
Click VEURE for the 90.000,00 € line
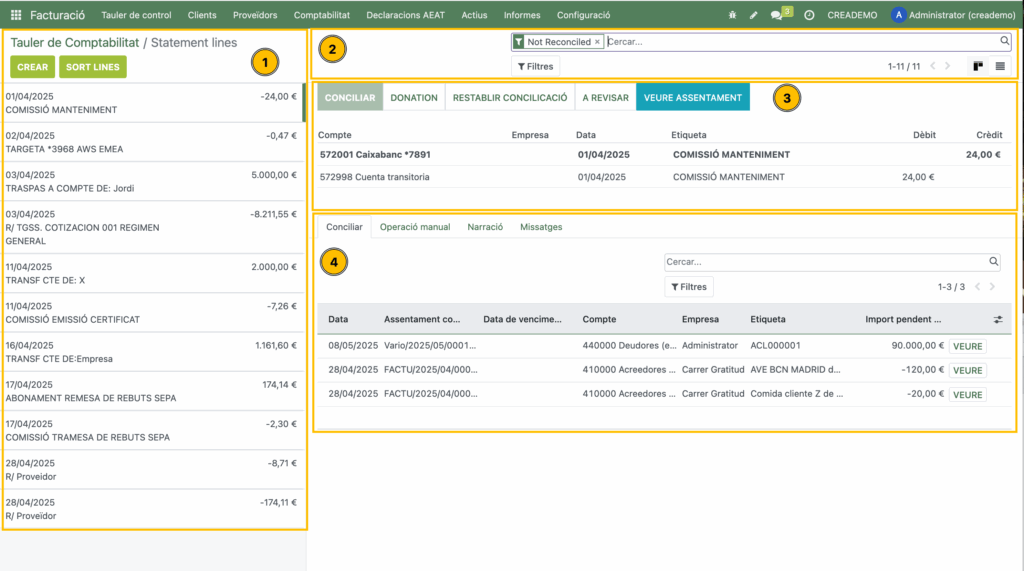coord(967,346)
